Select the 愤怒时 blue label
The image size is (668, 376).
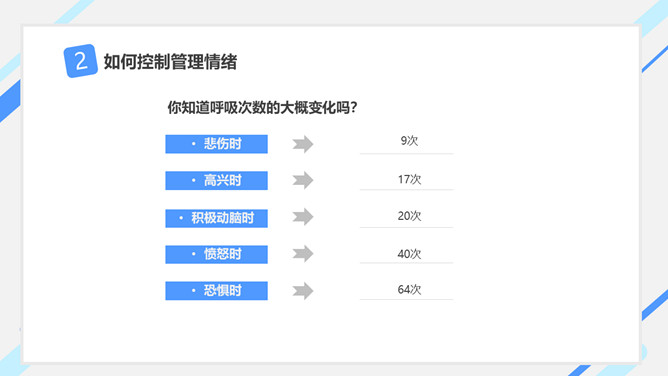tap(216, 254)
